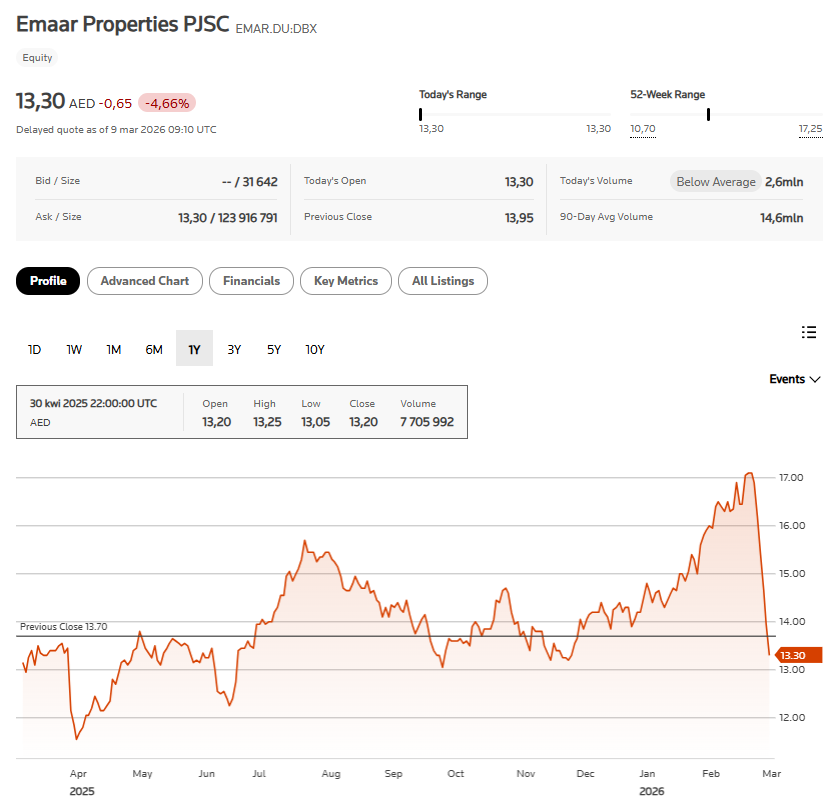Switch chart to 10Y range
The height and width of the screenshot is (802, 840).
click(x=315, y=349)
